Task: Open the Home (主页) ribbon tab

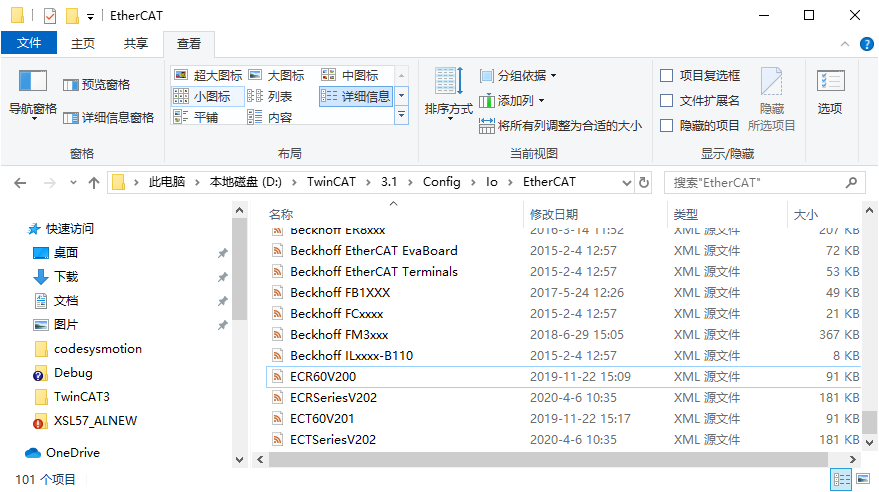Action: (83, 44)
